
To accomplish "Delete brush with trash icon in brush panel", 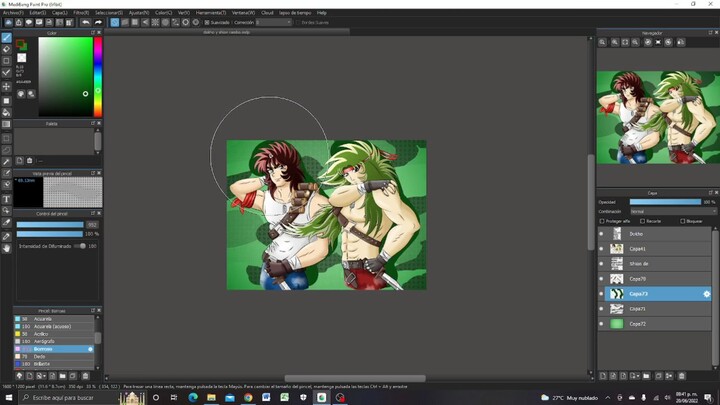I will pos(85,376).
